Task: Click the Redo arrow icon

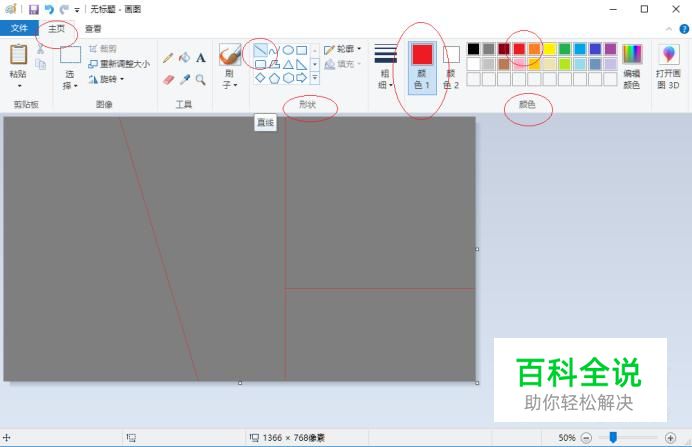Action: pyautogui.click(x=64, y=9)
